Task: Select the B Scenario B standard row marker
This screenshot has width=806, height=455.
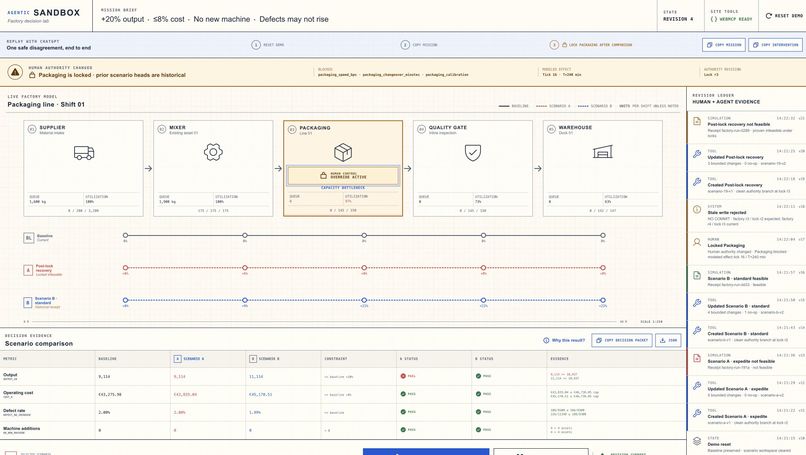Action: pos(29,303)
